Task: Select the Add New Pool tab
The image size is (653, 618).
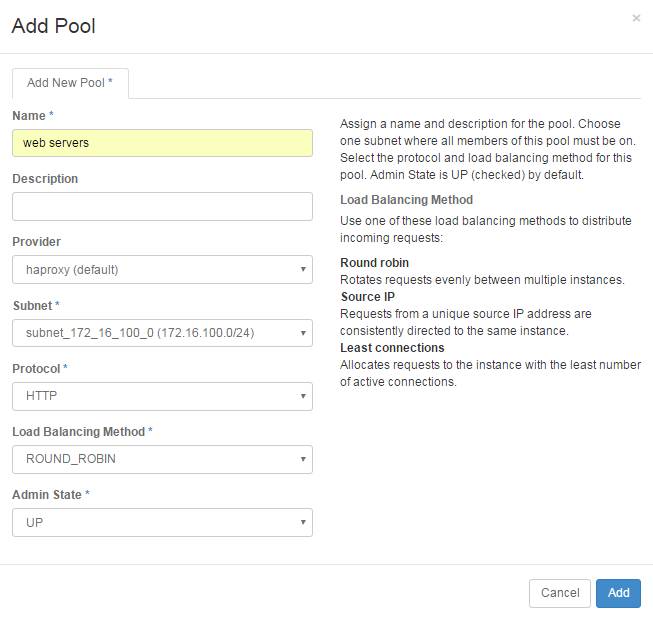Action: (70, 83)
